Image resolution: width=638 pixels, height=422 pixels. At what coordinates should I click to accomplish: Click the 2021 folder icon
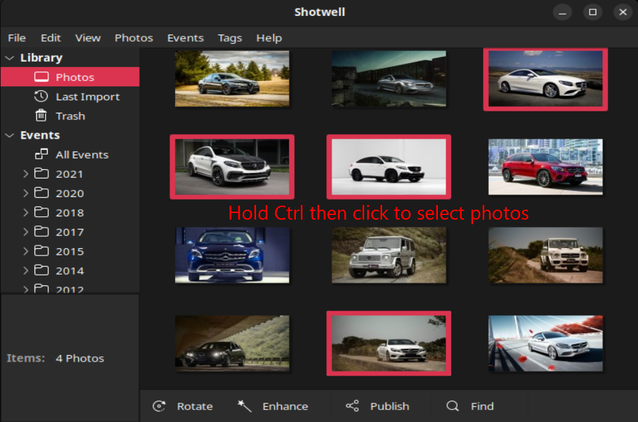tap(41, 174)
